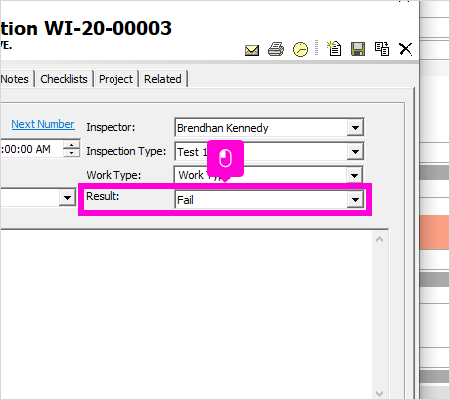The height and width of the screenshot is (400, 450).
Task: Click the save and copy icon
Action: pos(382,49)
